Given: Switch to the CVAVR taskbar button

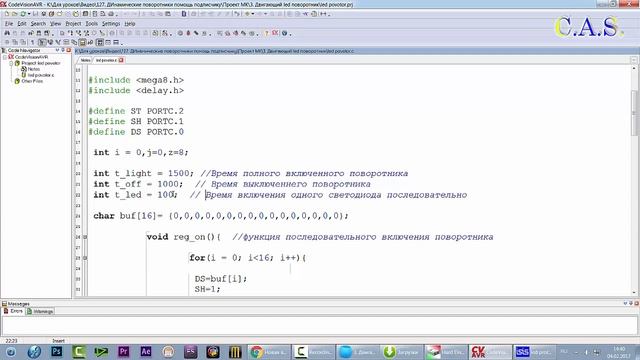Looking at the screenshot, I should click(x=490, y=352).
